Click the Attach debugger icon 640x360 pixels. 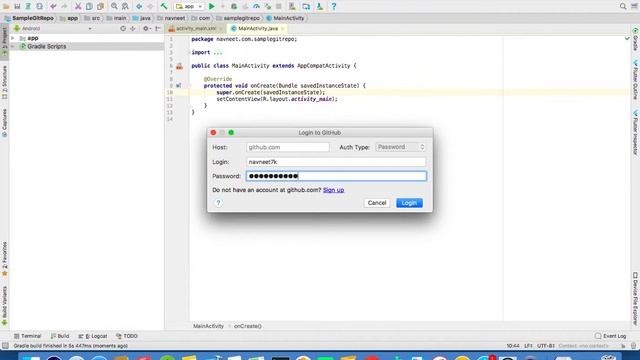click(267, 6)
